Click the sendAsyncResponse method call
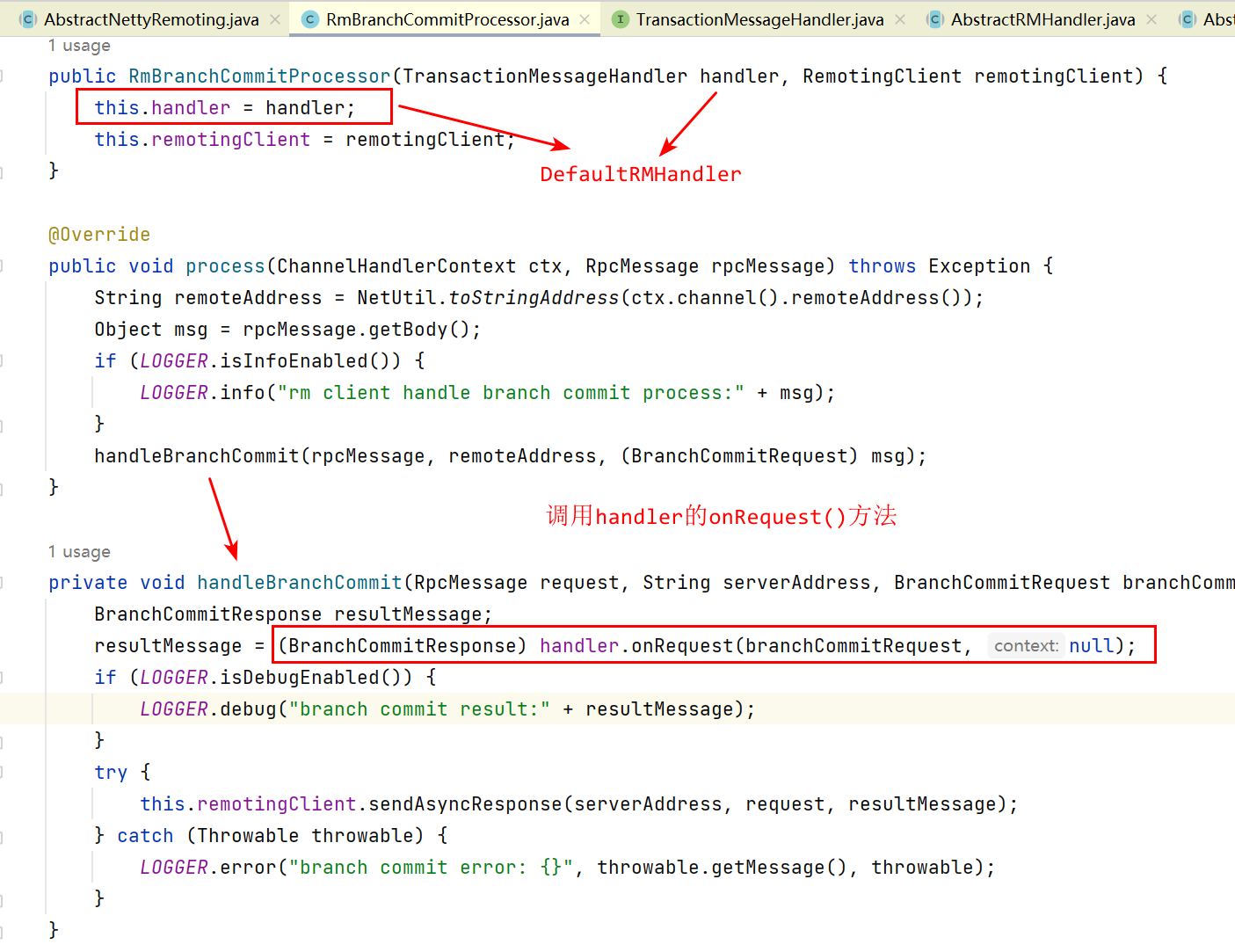This screenshot has width=1235, height=952. (465, 804)
